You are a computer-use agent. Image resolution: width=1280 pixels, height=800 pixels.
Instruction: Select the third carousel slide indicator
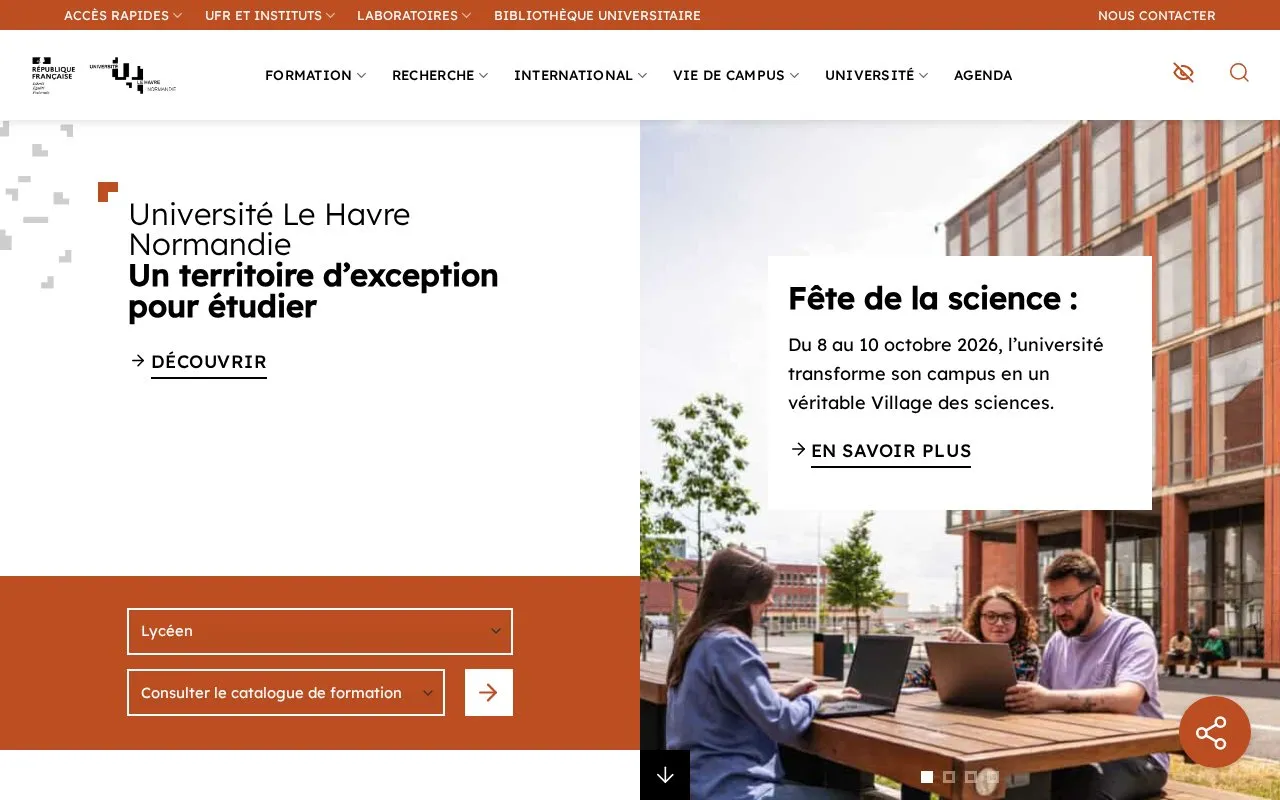coord(970,777)
